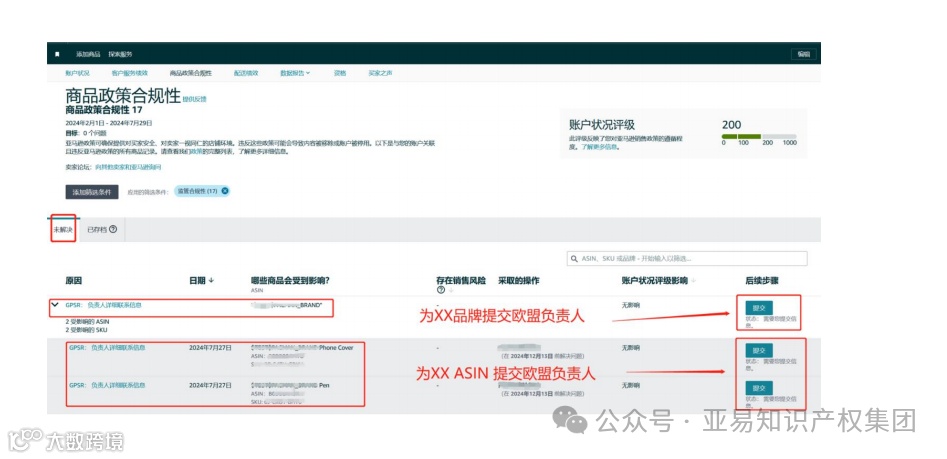Click the search magnifier icon in filter box
Image resolution: width=947 pixels, height=459 pixels.
point(574,258)
